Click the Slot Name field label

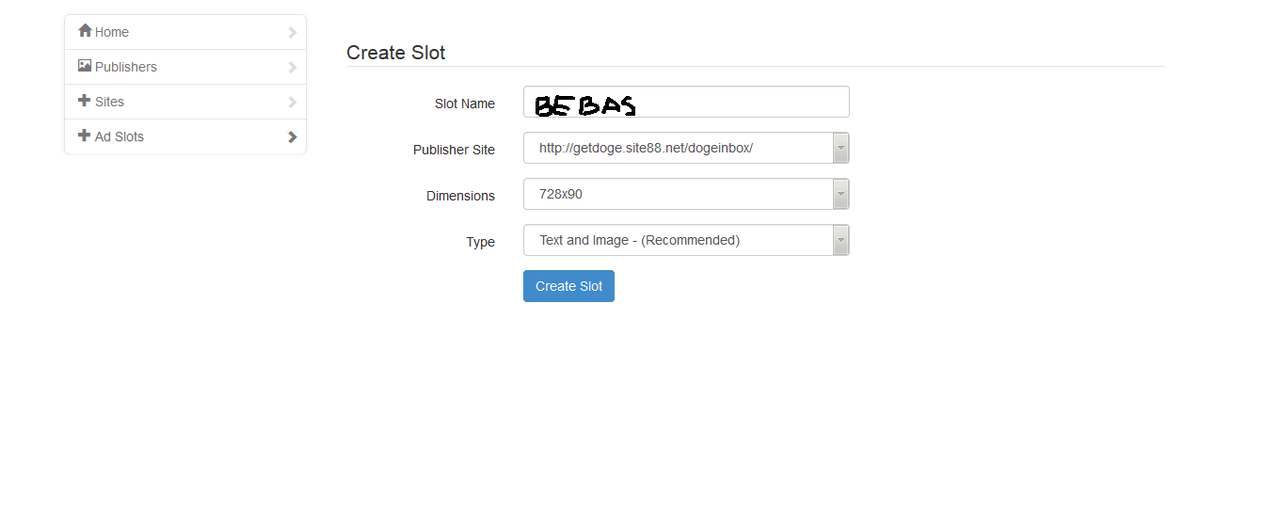(464, 104)
